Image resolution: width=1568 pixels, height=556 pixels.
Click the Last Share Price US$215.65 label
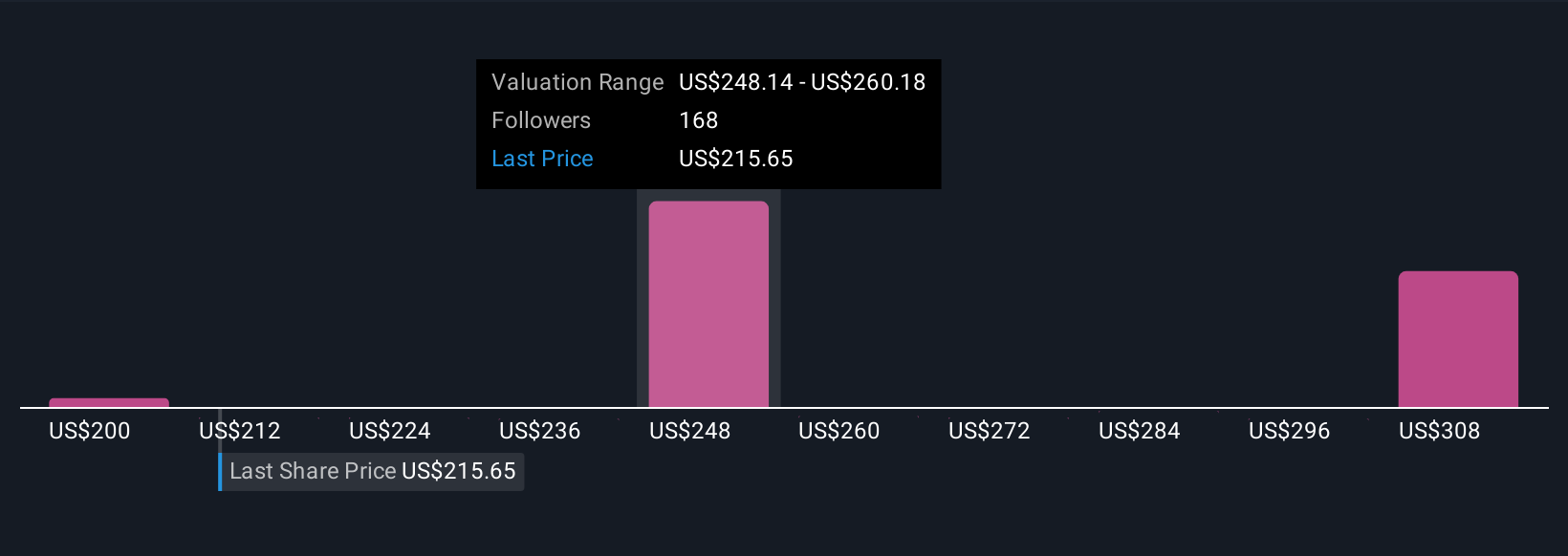click(x=372, y=471)
